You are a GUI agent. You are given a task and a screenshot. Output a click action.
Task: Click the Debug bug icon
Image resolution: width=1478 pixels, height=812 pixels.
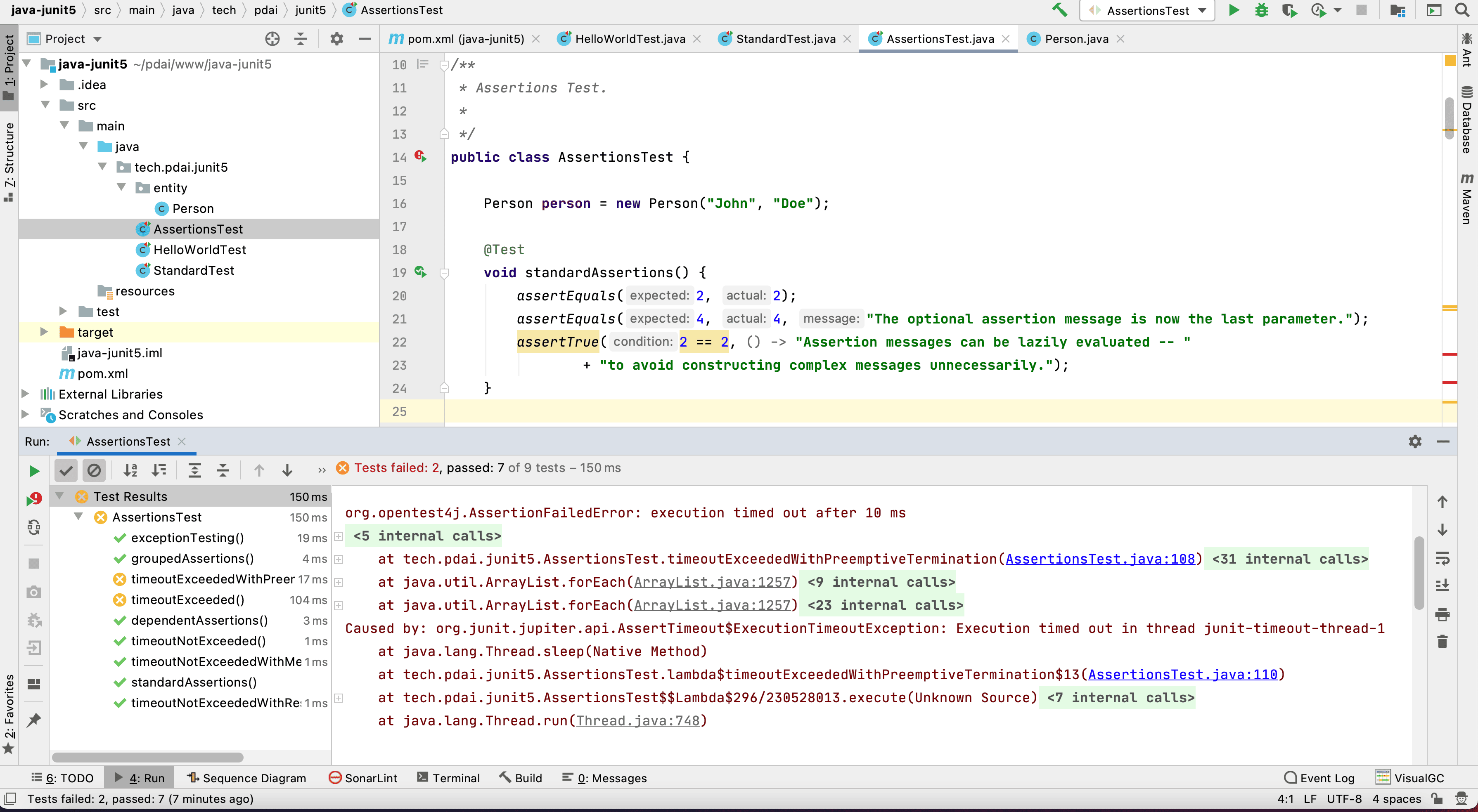click(1261, 10)
